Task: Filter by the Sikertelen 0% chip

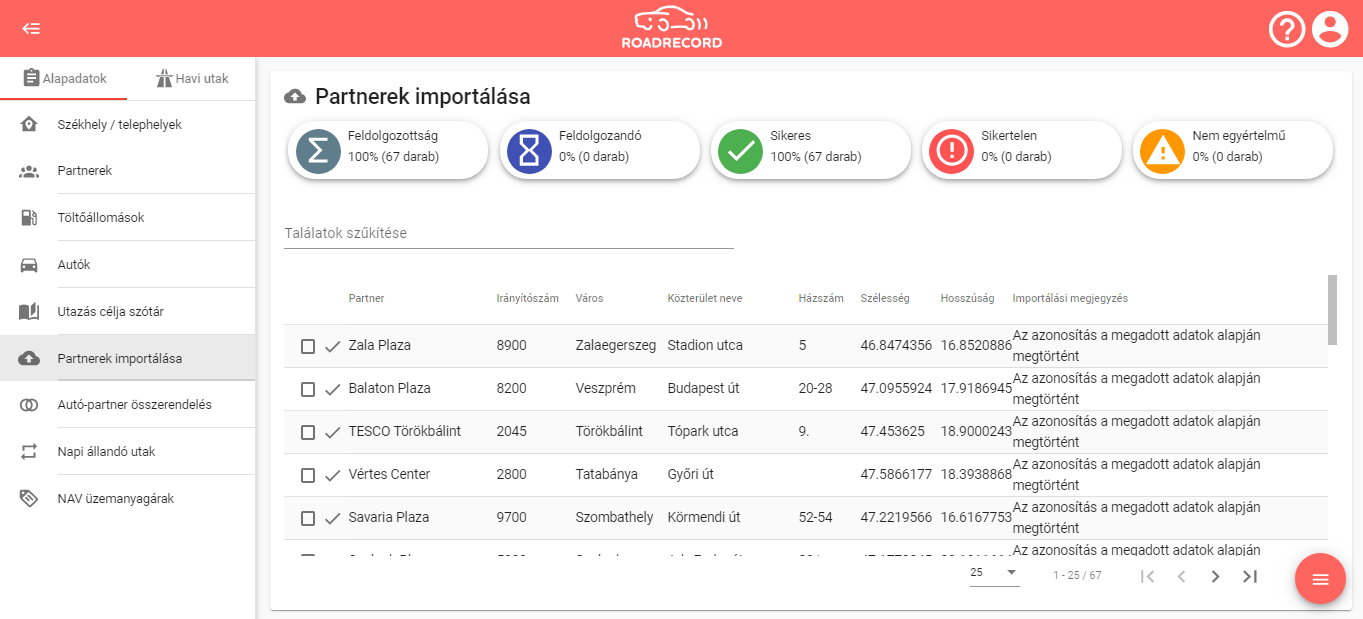Action: pos(1022,151)
